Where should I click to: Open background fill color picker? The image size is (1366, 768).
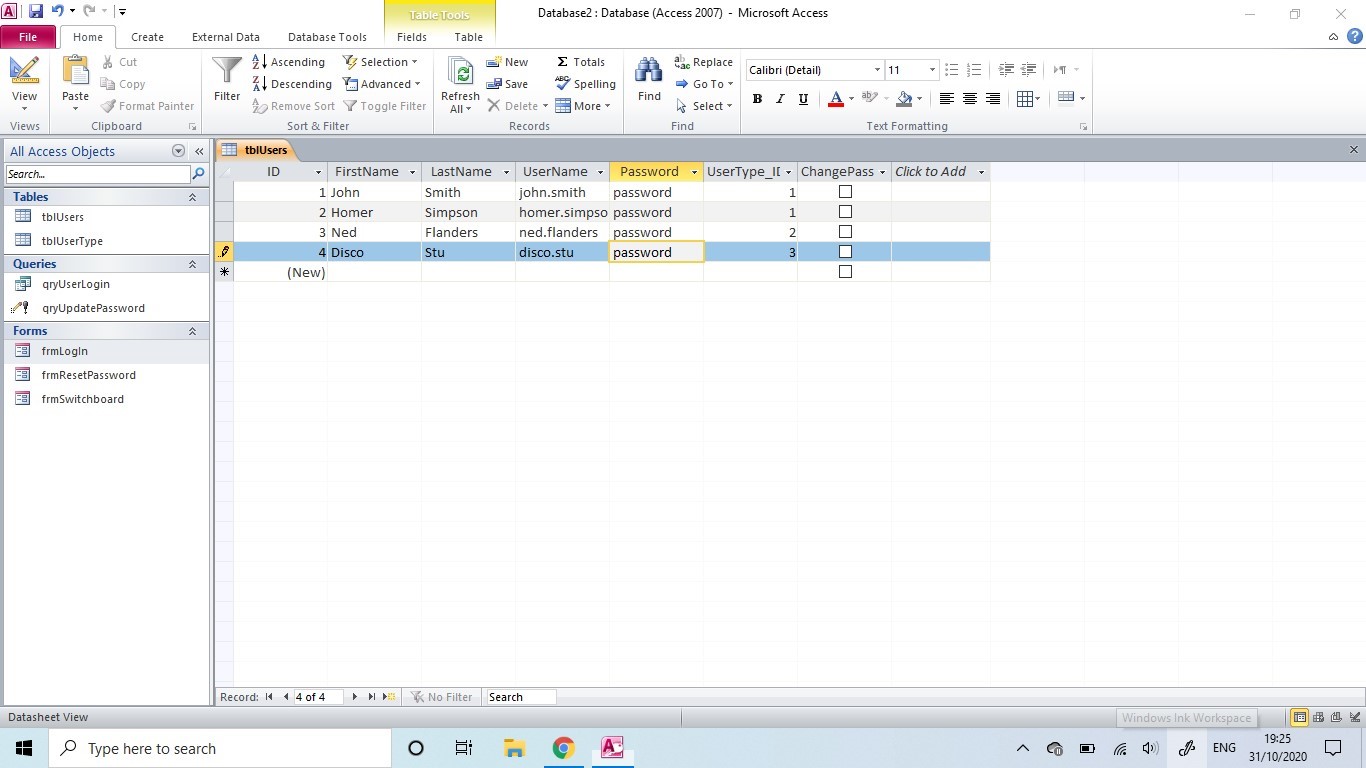(x=919, y=98)
